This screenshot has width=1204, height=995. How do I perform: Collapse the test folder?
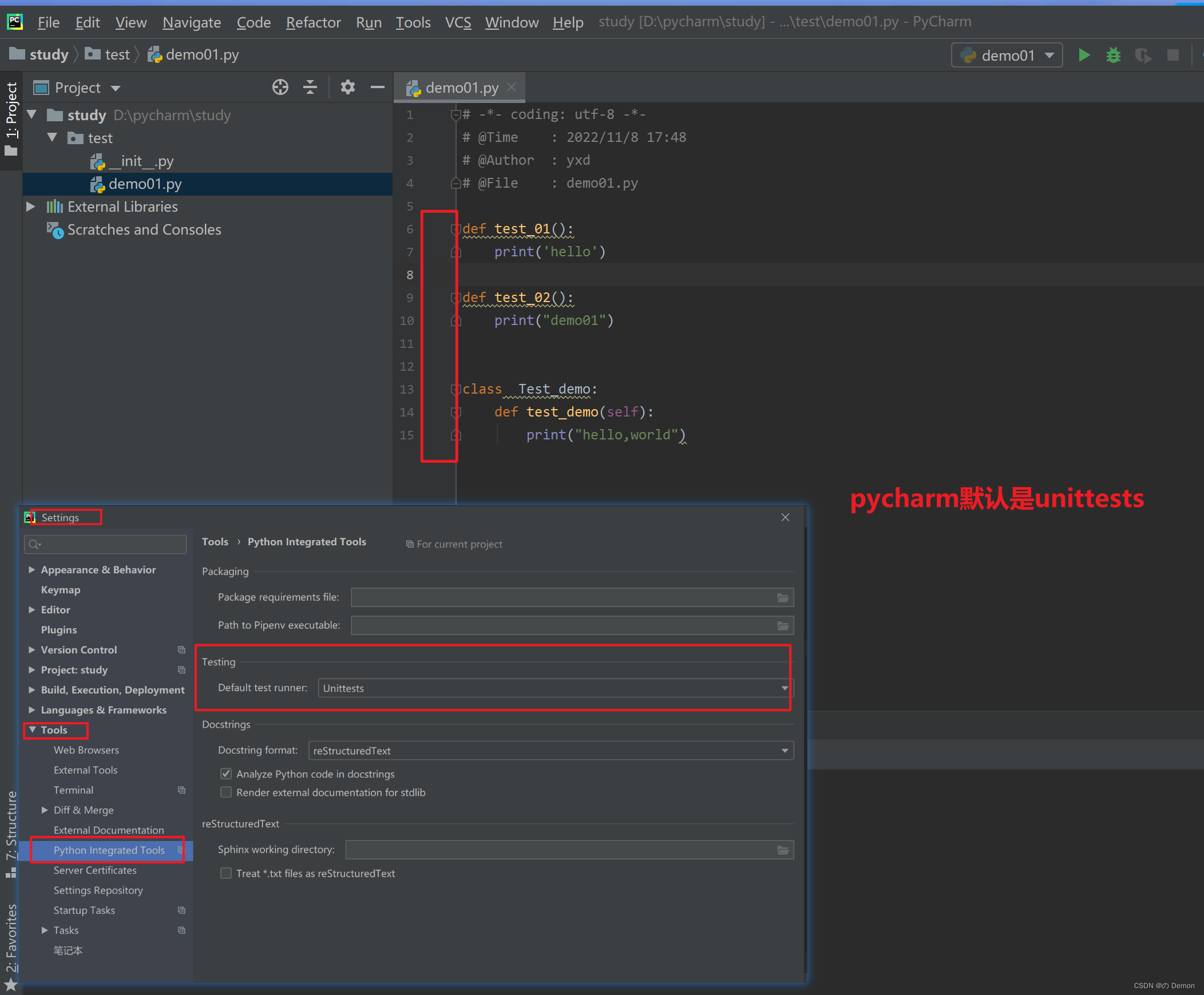pos(52,138)
